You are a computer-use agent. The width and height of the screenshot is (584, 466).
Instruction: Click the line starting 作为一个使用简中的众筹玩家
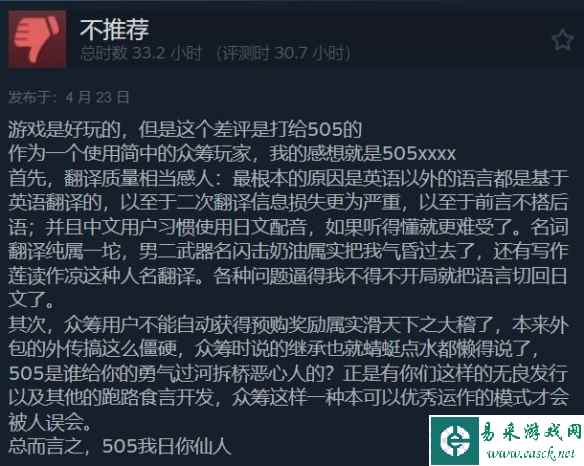click(x=232, y=154)
